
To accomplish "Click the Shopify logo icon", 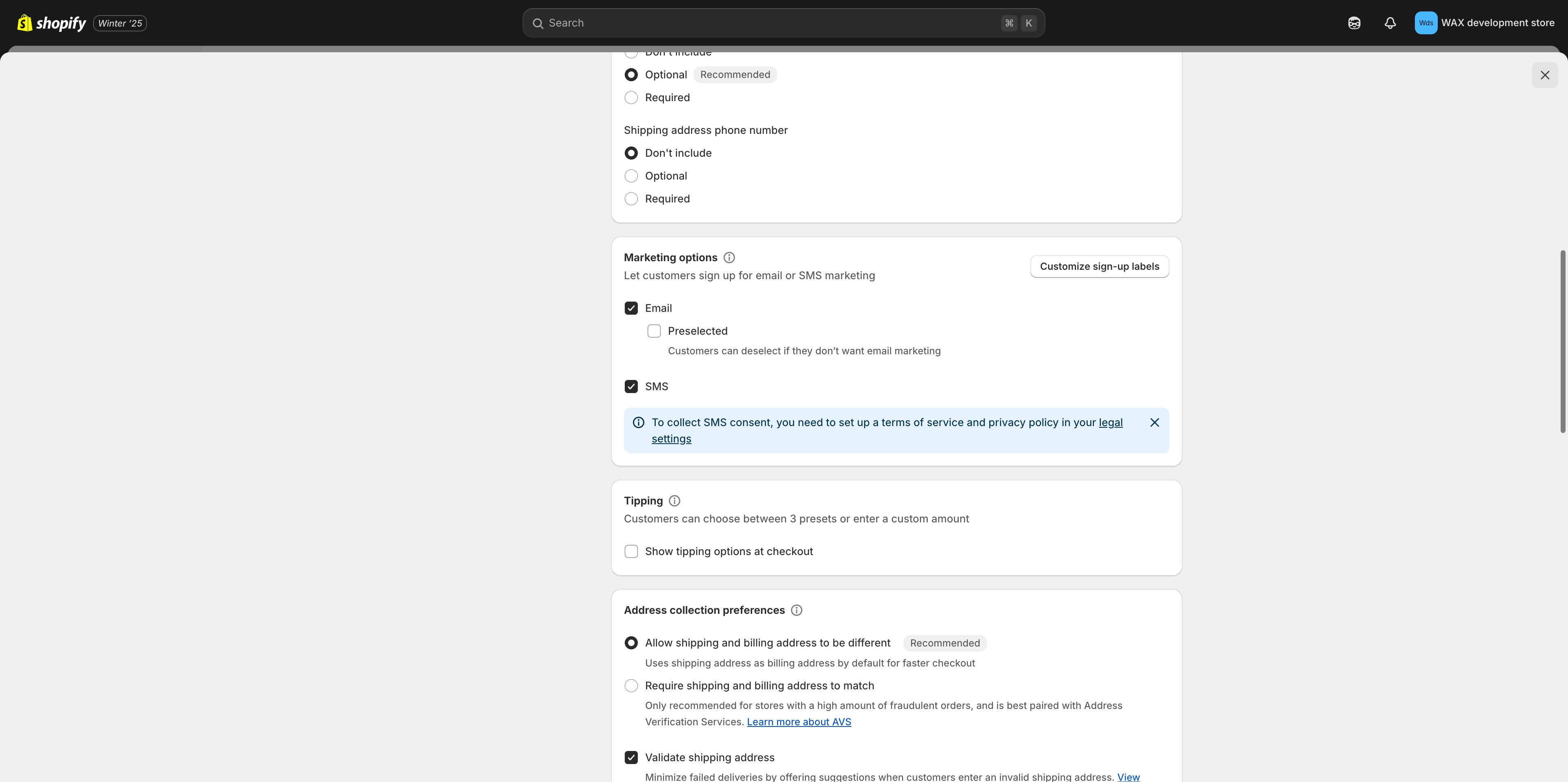I will tap(24, 23).
